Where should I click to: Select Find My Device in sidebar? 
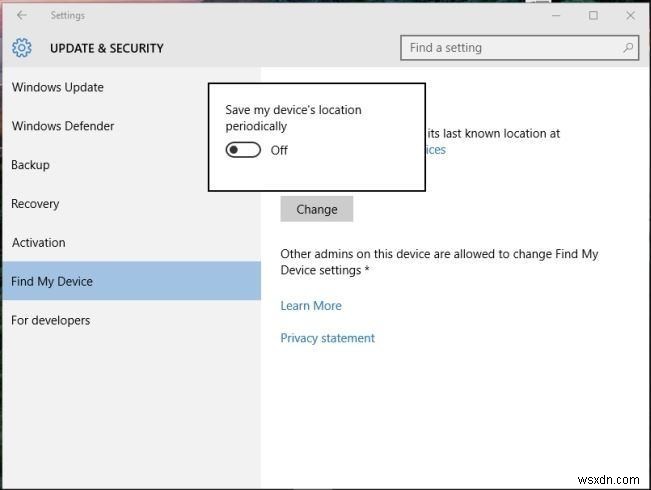pyautogui.click(x=52, y=282)
